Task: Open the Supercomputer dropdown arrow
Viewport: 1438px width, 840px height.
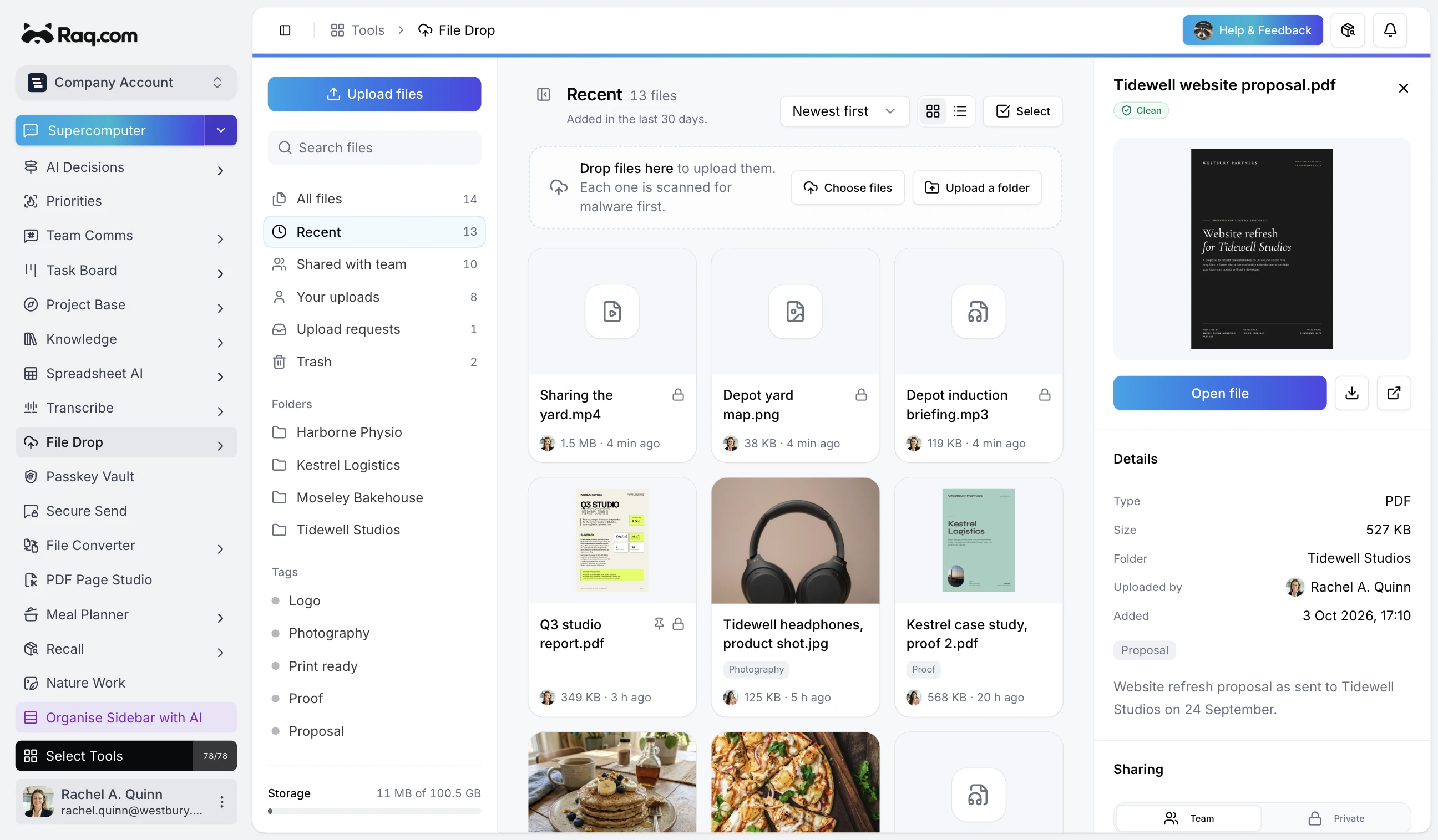Action: coord(220,130)
